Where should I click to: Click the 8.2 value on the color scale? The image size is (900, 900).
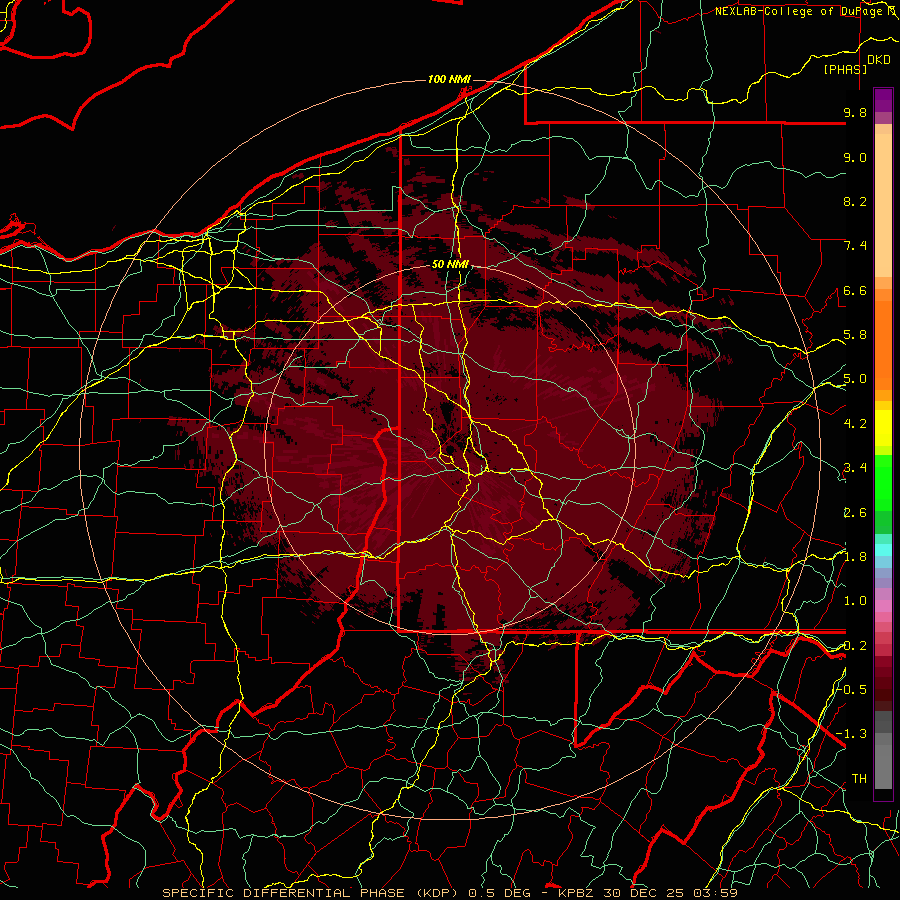click(x=855, y=202)
